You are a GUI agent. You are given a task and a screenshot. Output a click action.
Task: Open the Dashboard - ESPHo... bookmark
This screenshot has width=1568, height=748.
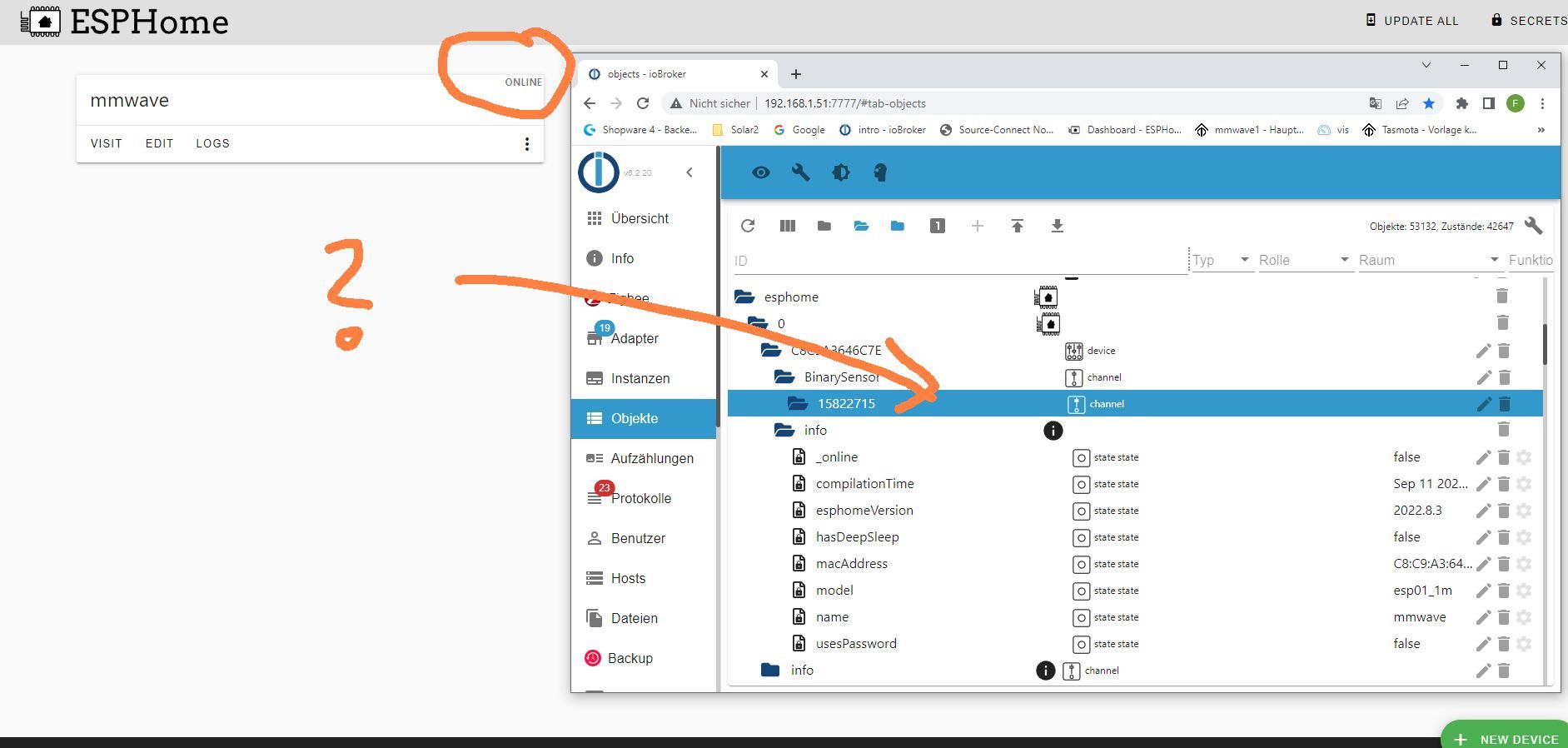click(x=1125, y=130)
